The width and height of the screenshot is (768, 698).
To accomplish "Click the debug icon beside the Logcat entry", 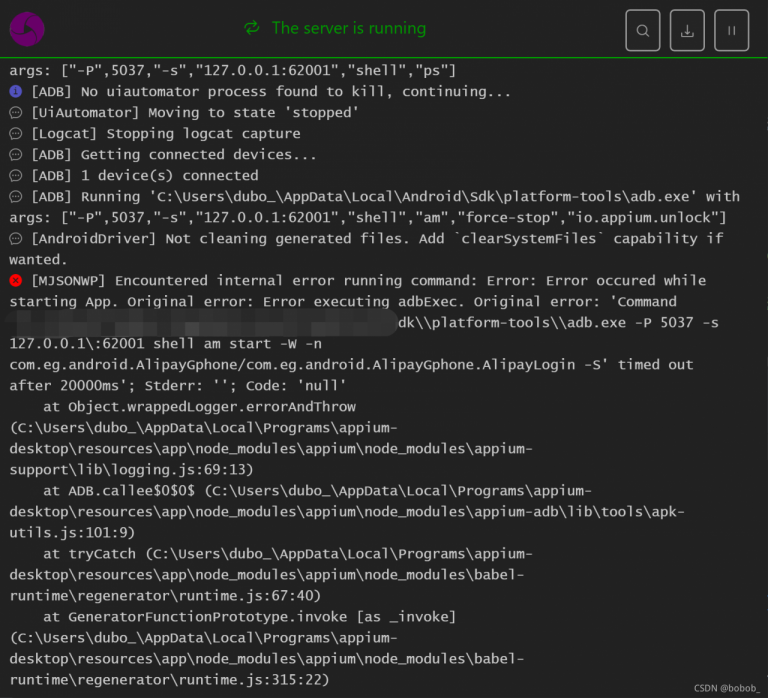I will coord(16,134).
